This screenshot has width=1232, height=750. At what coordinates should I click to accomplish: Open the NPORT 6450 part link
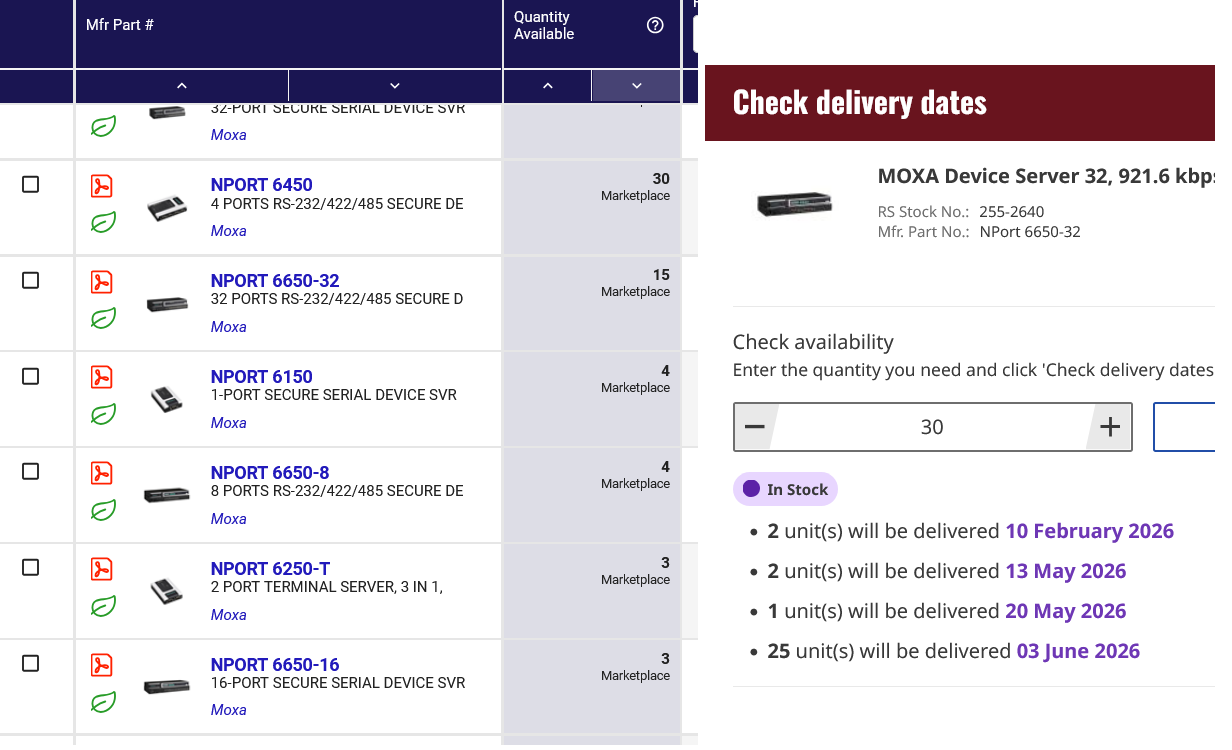coord(262,185)
